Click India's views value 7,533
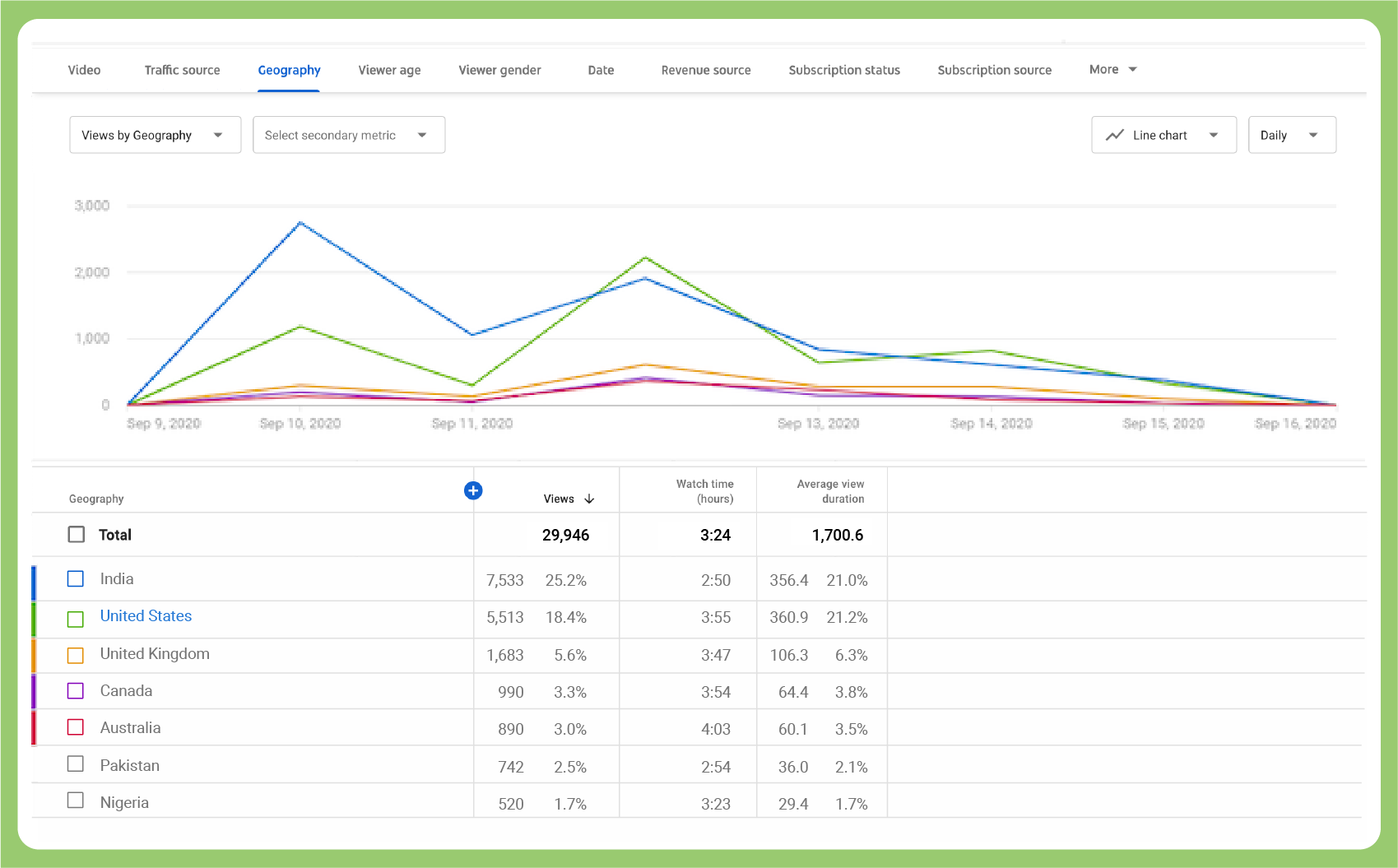Screen dimensions: 1398x868 pos(504,580)
